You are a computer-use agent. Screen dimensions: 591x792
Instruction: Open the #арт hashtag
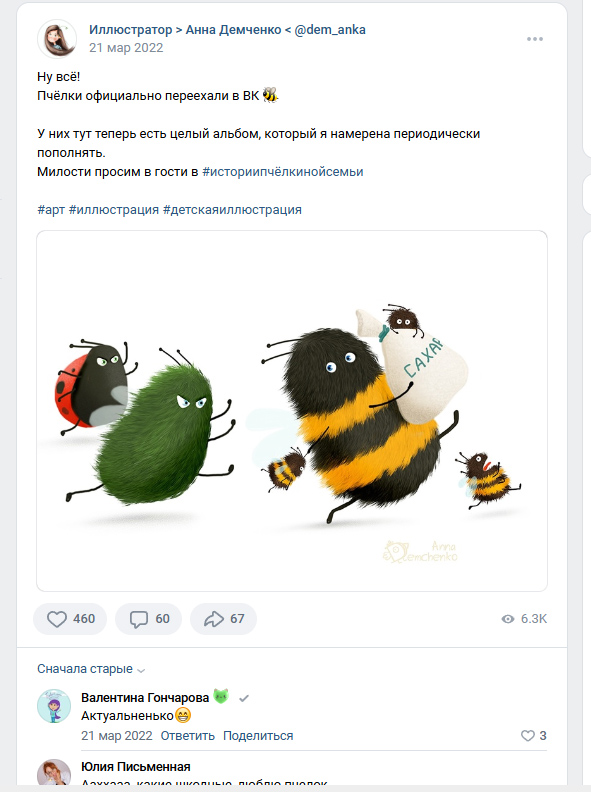point(51,210)
